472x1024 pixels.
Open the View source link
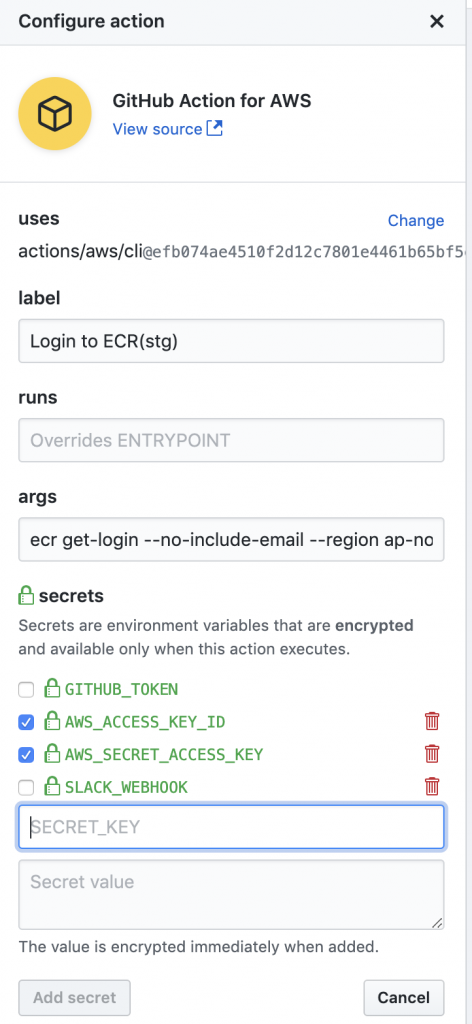[x=157, y=129]
